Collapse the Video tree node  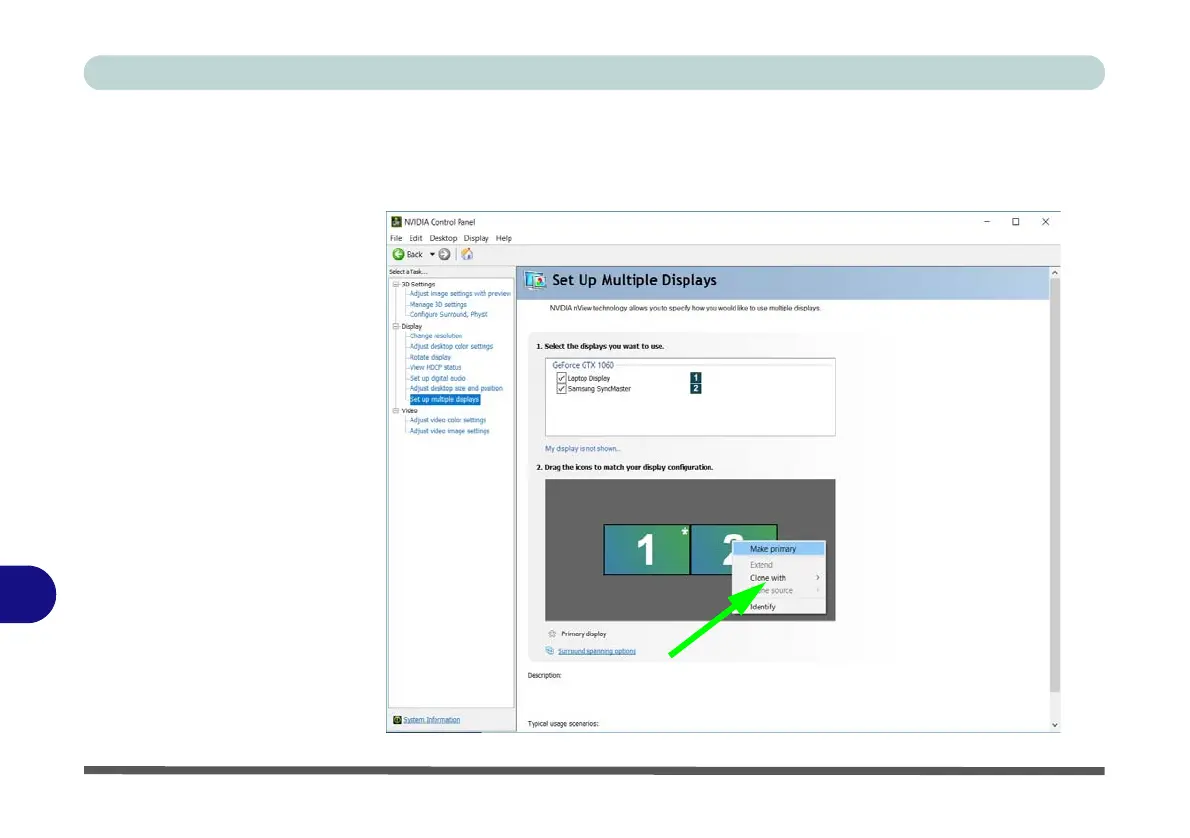click(395, 411)
